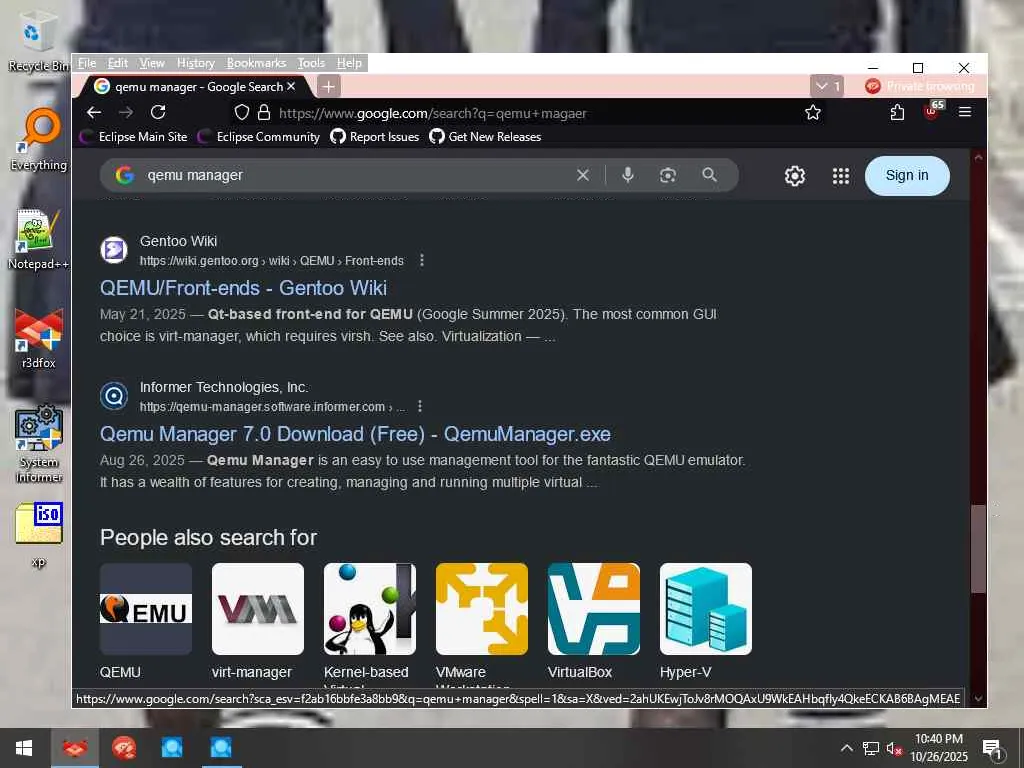Open Report Issues bookmark

375,136
